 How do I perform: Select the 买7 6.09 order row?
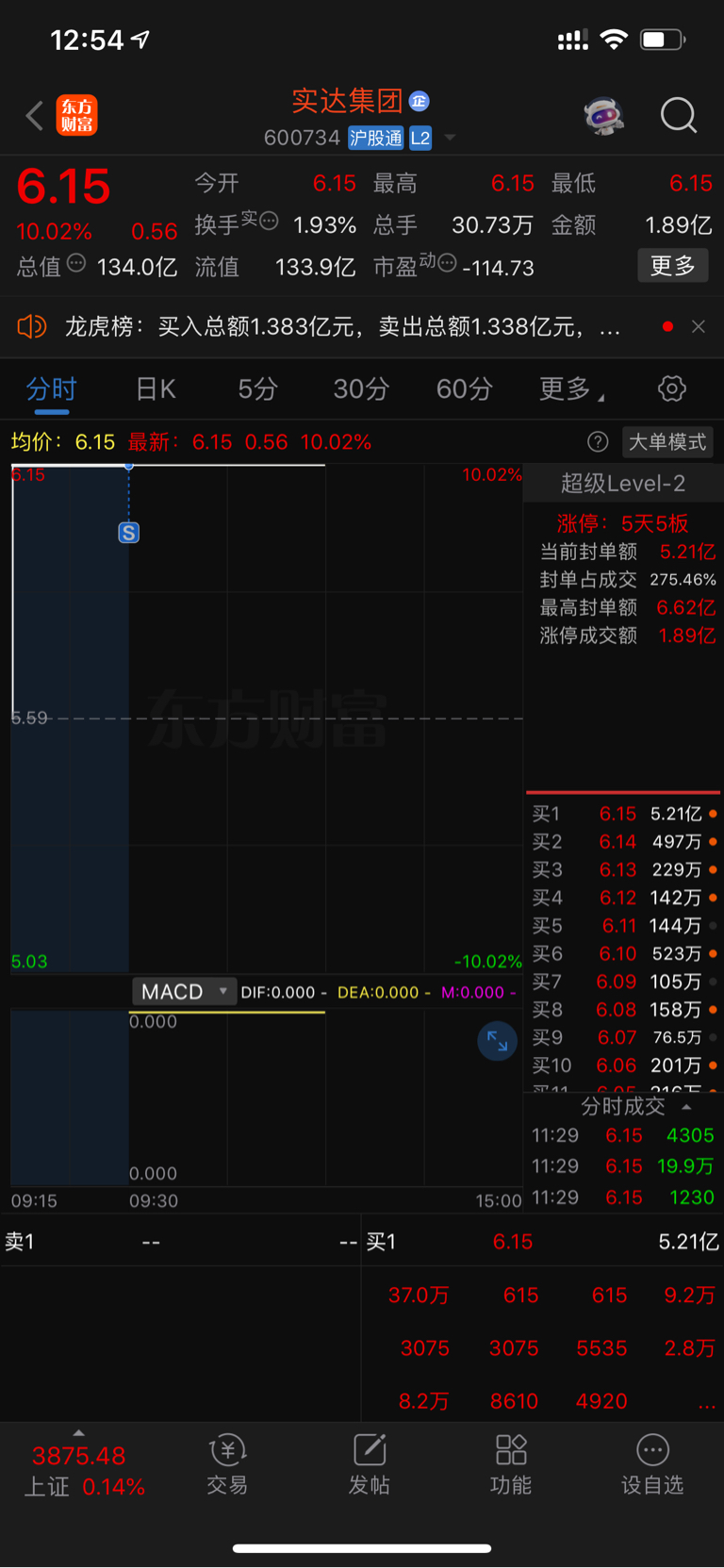click(x=623, y=982)
